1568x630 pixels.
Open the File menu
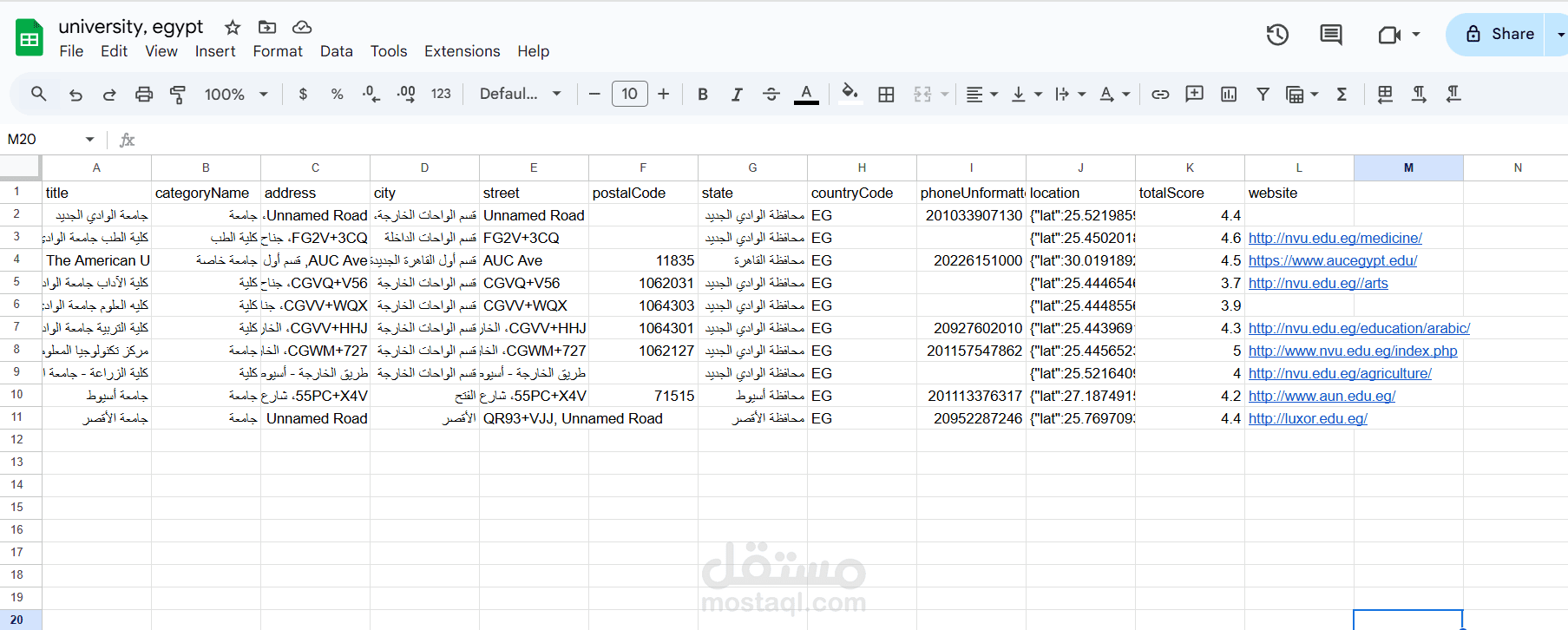(71, 51)
